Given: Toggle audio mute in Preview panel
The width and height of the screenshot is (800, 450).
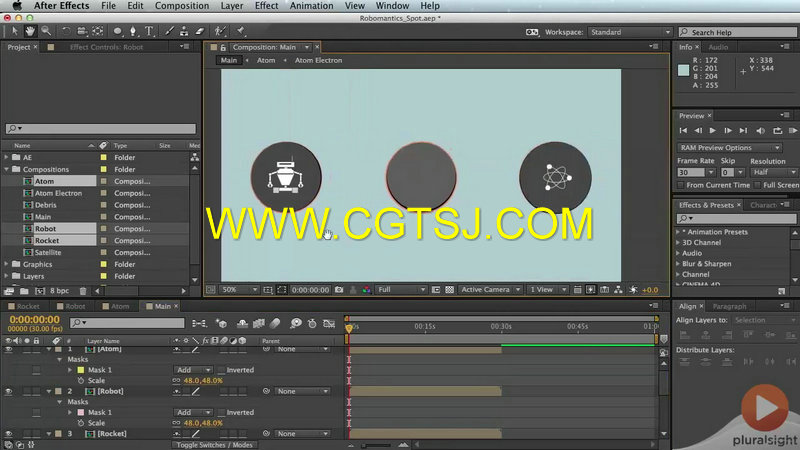Looking at the screenshot, I should (x=760, y=131).
